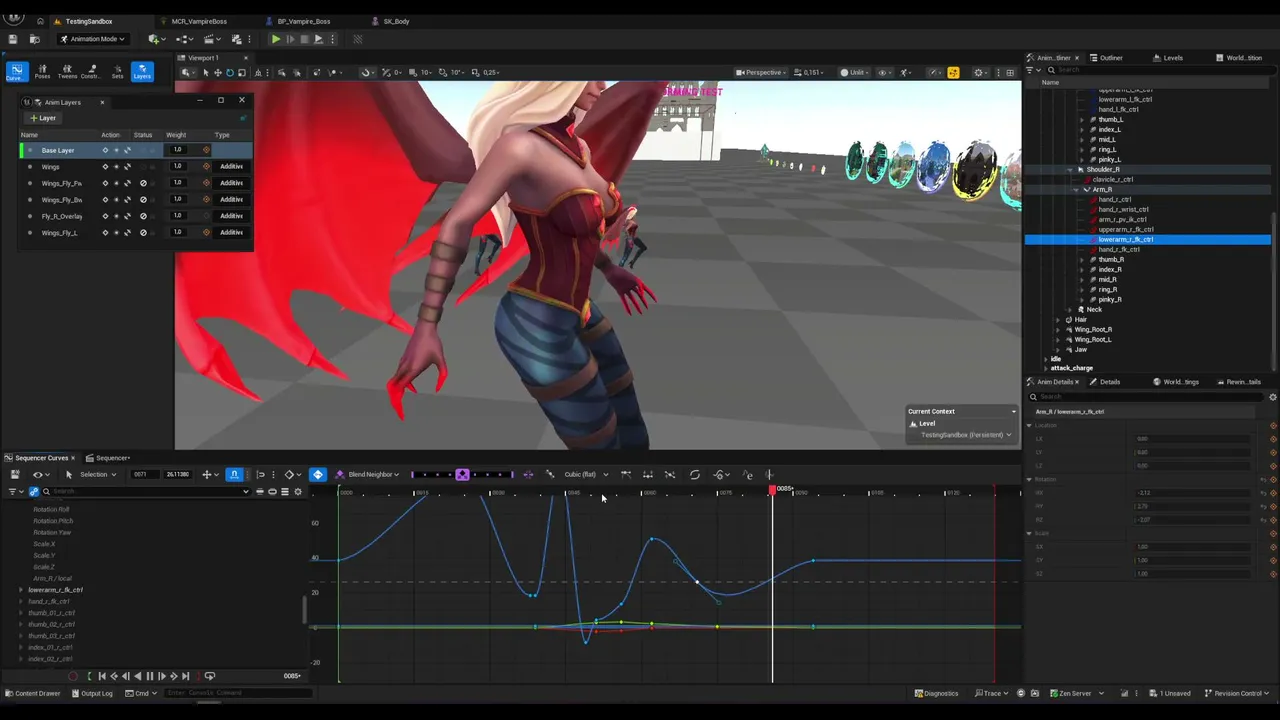Switch to the Details tab
This screenshot has width=1280, height=720.
click(x=1105, y=382)
